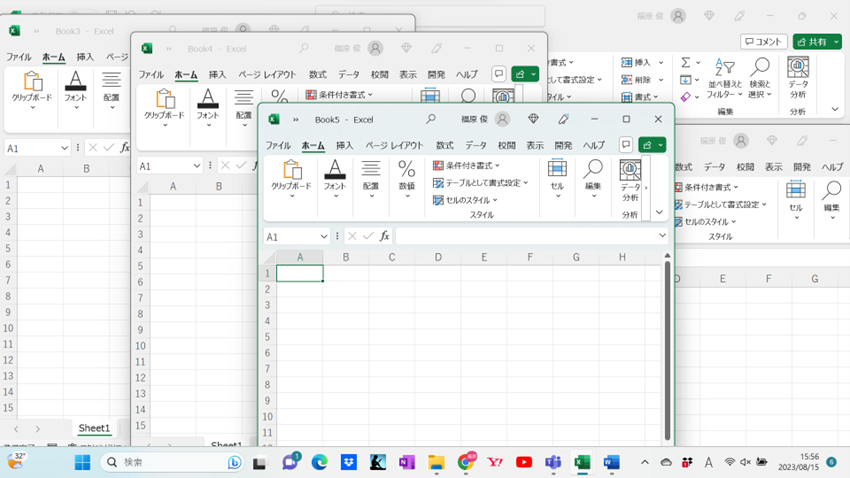
Task: Open Font group in Book3 window
Action: (x=75, y=91)
